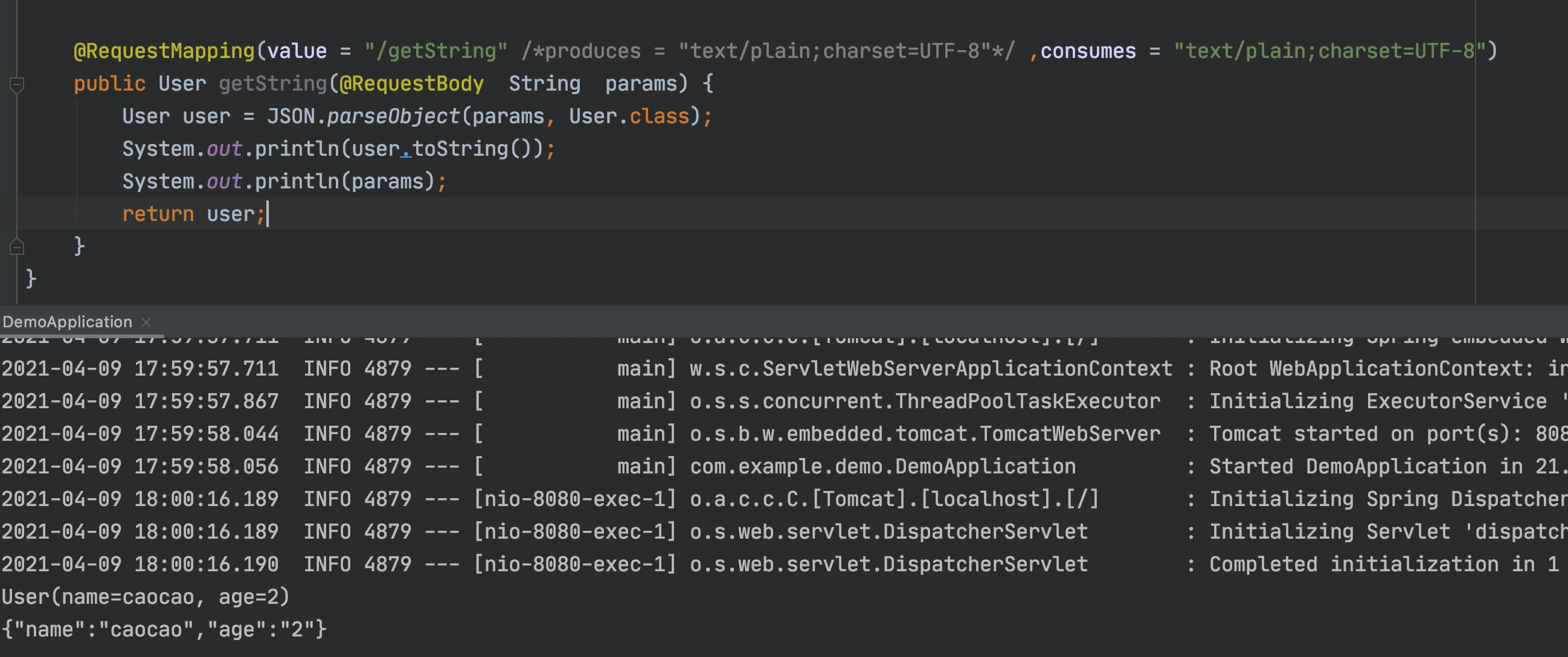Viewport: 1568px width, 657px height.
Task: Click the getString method name
Action: [272, 83]
